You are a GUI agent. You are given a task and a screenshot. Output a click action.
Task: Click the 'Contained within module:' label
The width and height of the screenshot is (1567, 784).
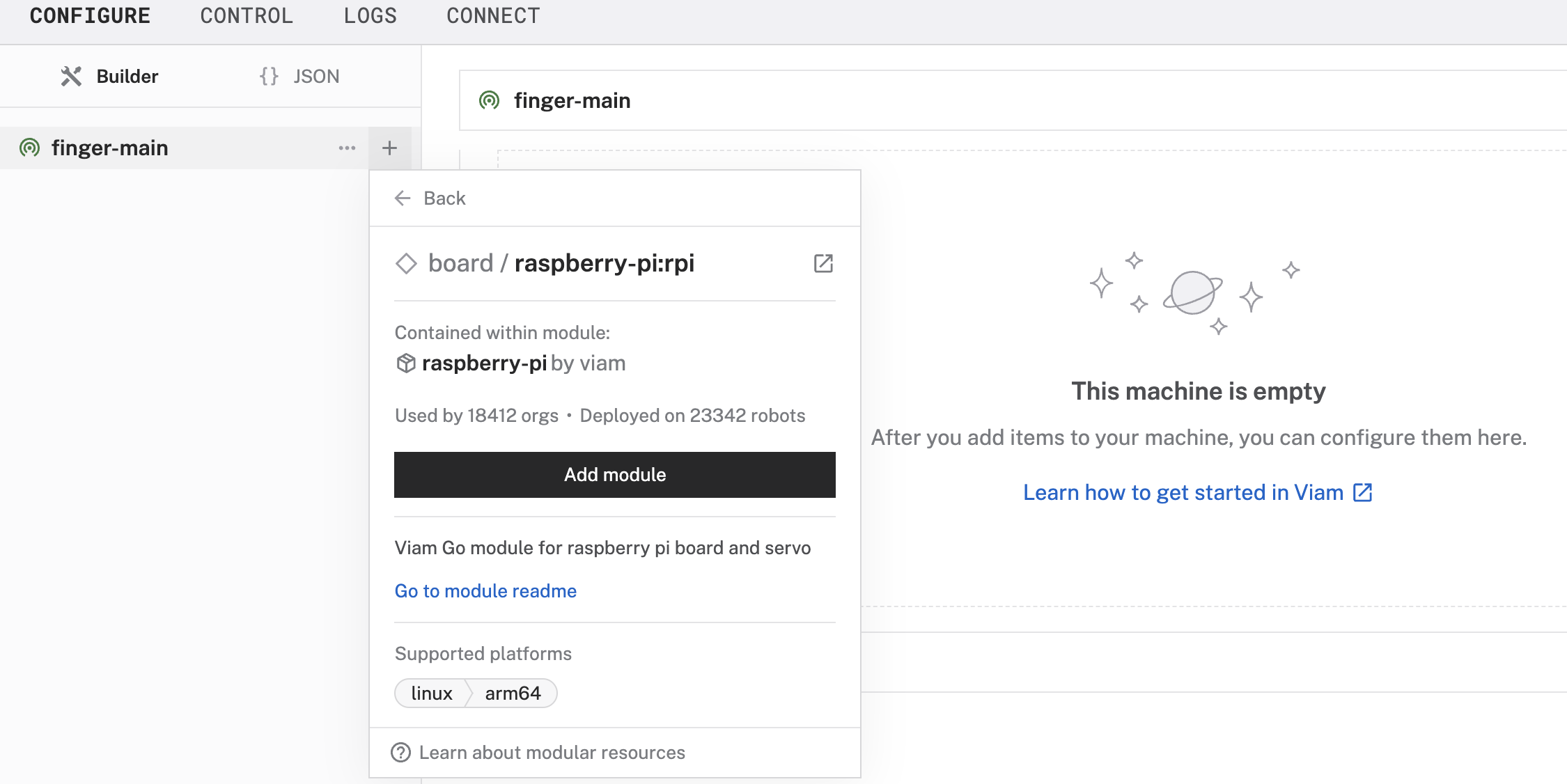pyautogui.click(x=502, y=333)
